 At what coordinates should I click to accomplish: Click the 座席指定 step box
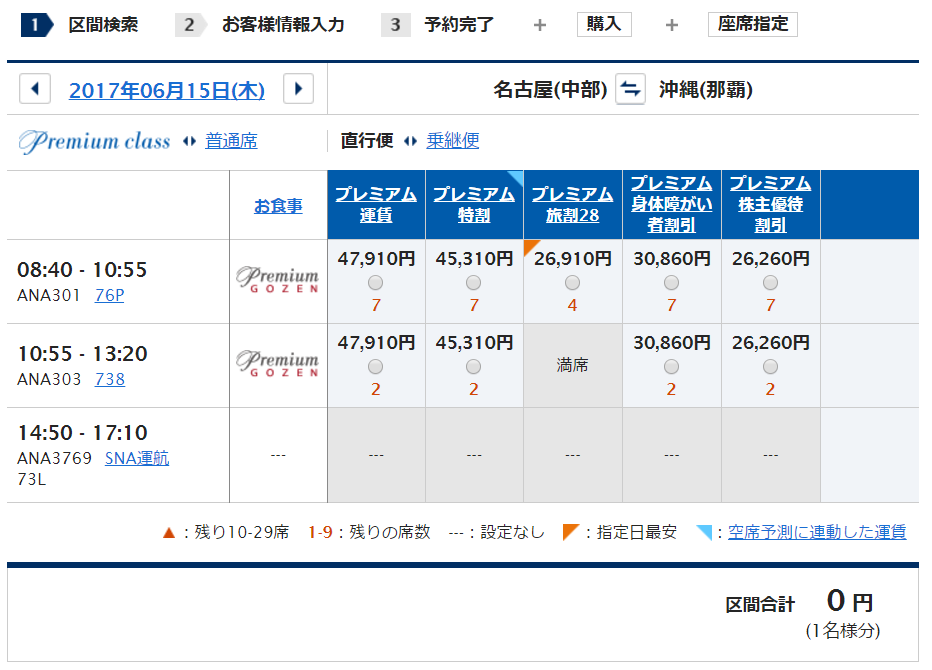click(752, 24)
